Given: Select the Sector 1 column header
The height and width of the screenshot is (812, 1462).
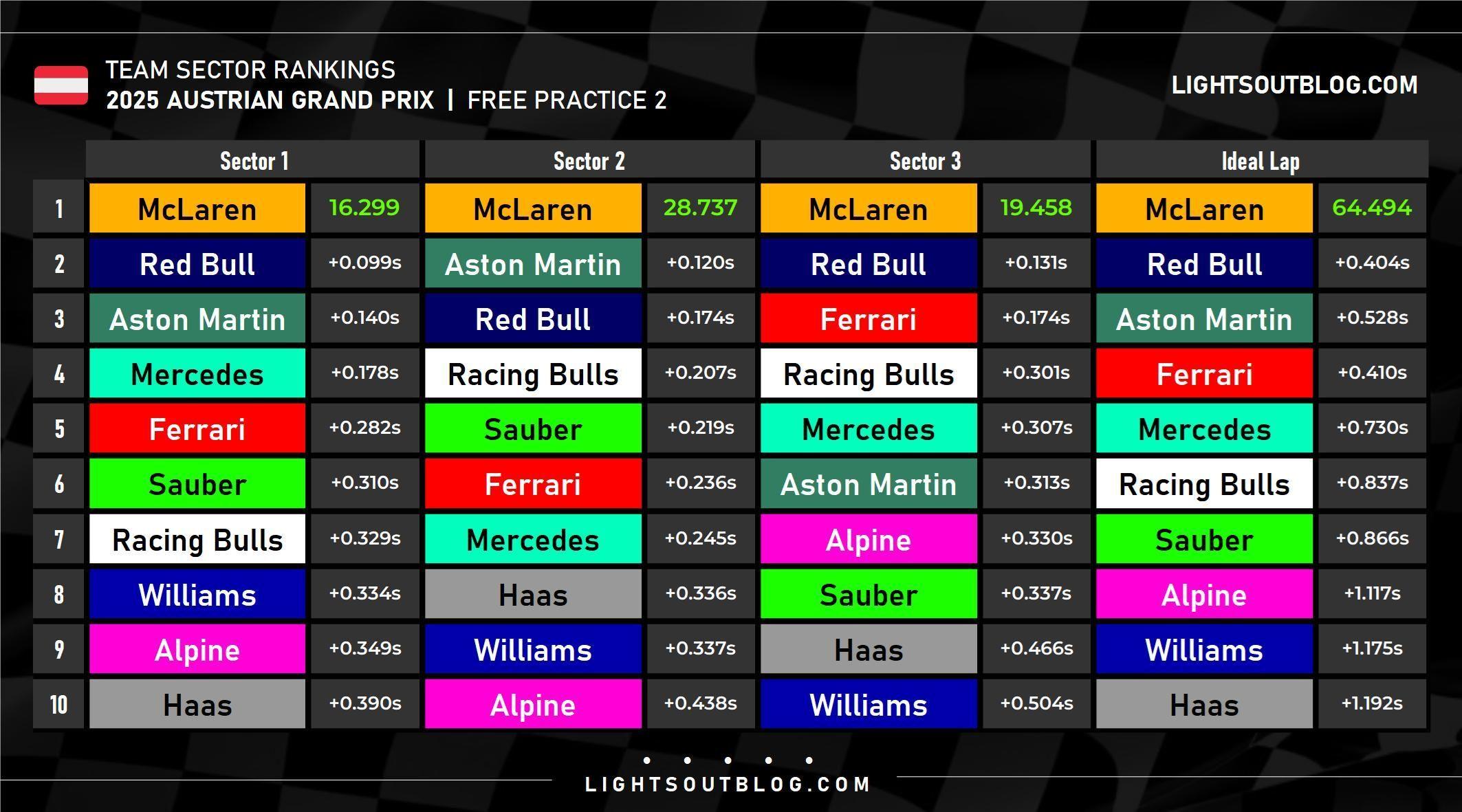Looking at the screenshot, I should click(x=253, y=161).
